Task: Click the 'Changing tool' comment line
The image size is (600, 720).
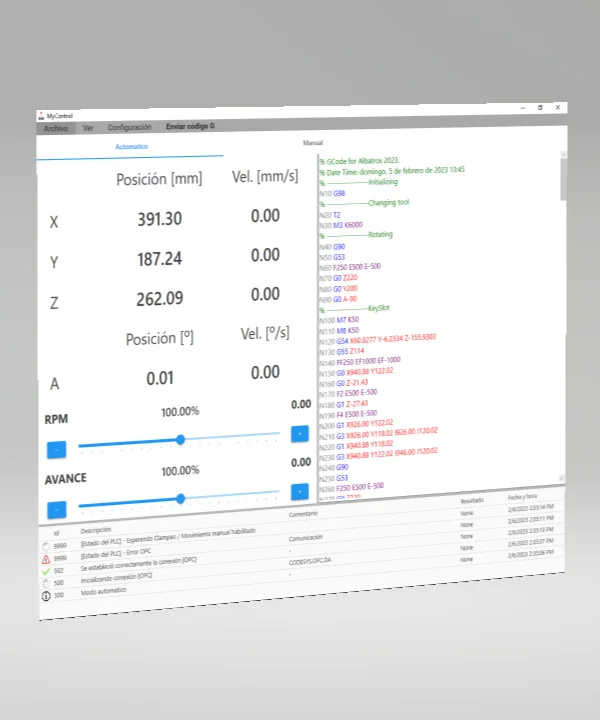Action: point(364,203)
